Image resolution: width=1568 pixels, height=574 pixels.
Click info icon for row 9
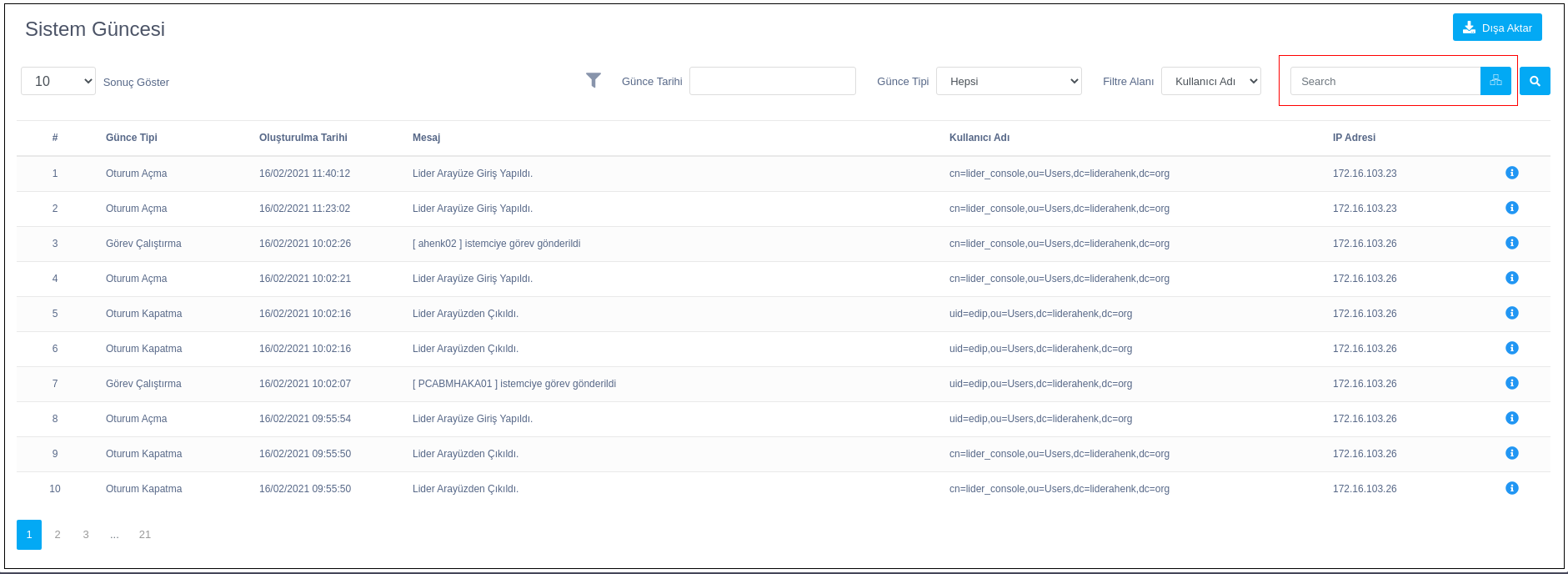(x=1511, y=453)
